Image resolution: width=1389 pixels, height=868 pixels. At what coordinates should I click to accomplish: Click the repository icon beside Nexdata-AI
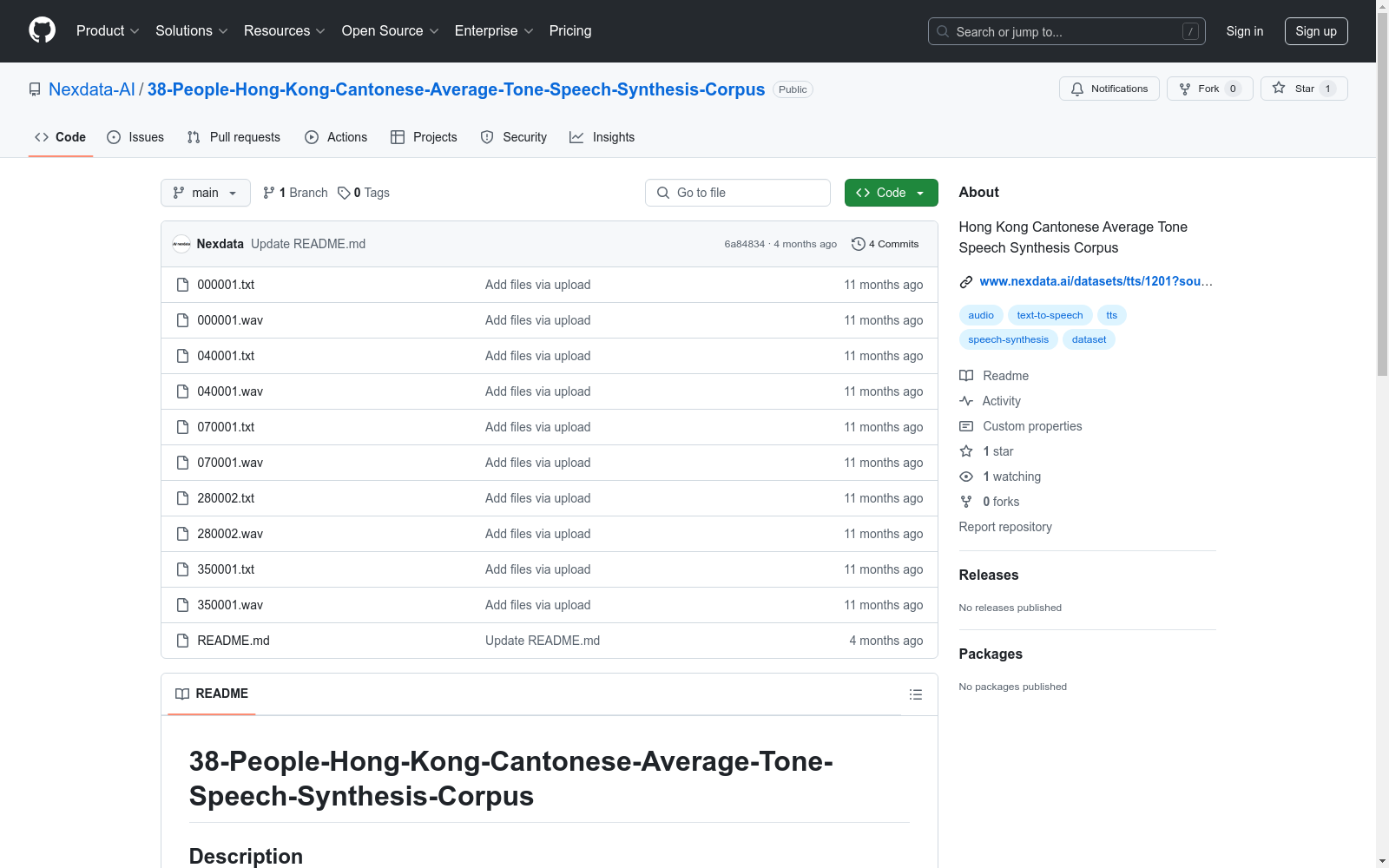pyautogui.click(x=35, y=89)
